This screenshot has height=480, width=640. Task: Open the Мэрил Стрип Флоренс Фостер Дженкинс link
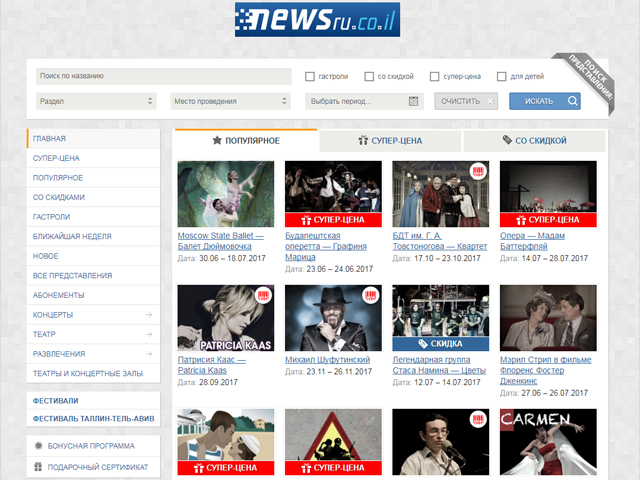point(545,370)
